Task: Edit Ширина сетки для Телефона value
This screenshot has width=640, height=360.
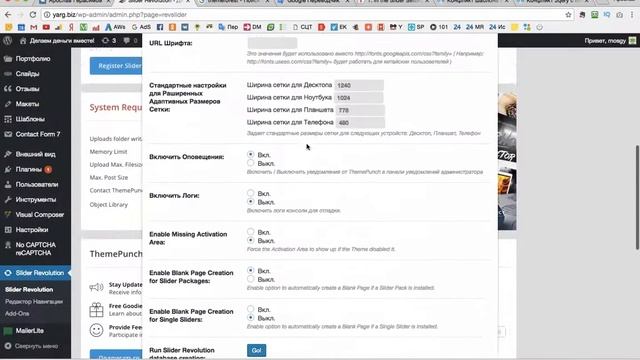Action: (x=360, y=122)
